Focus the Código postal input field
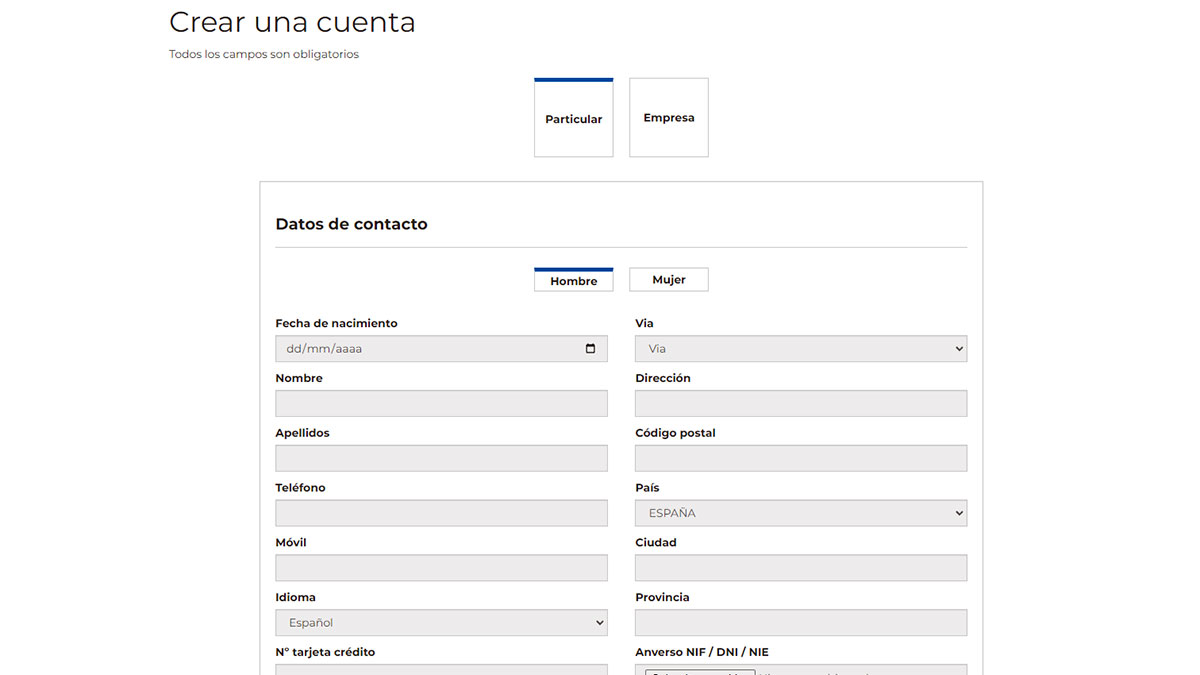The image size is (1200, 675). (x=800, y=457)
